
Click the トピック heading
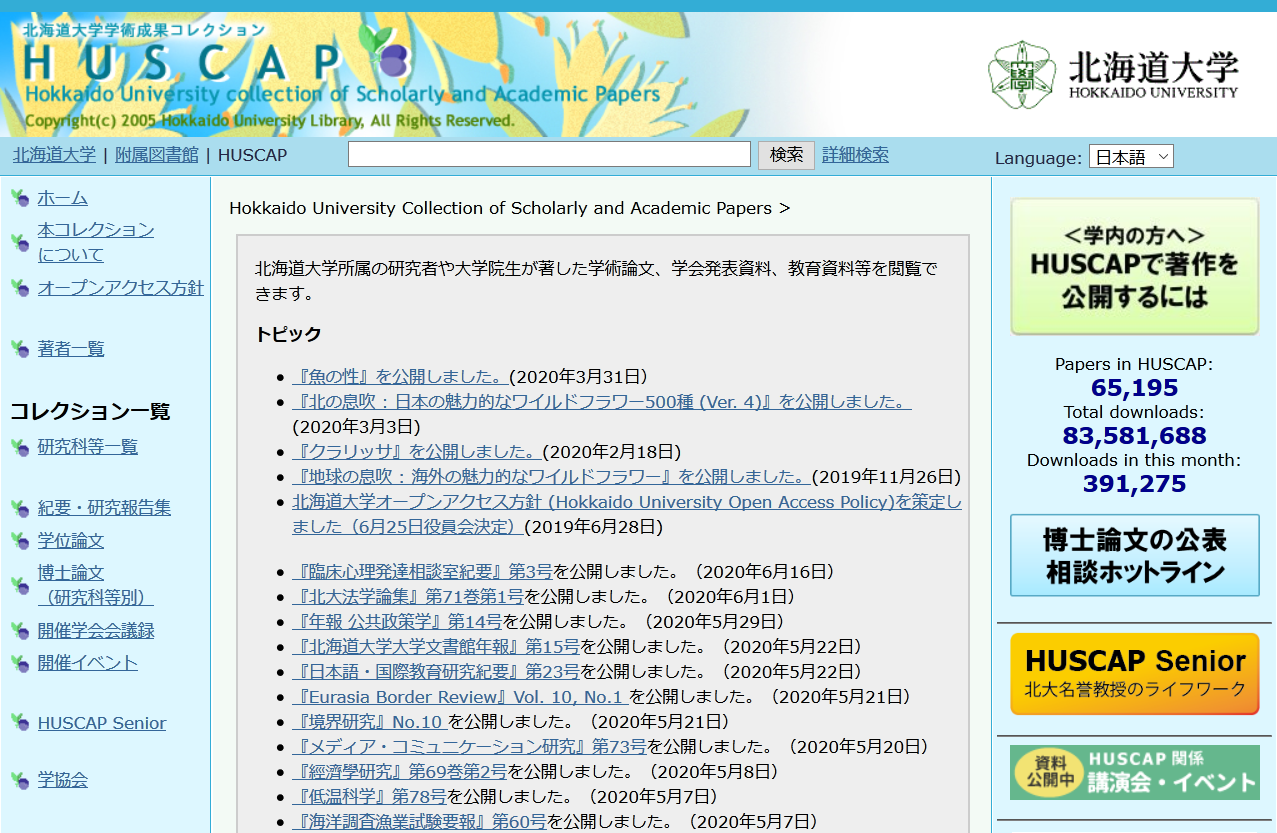pos(288,334)
